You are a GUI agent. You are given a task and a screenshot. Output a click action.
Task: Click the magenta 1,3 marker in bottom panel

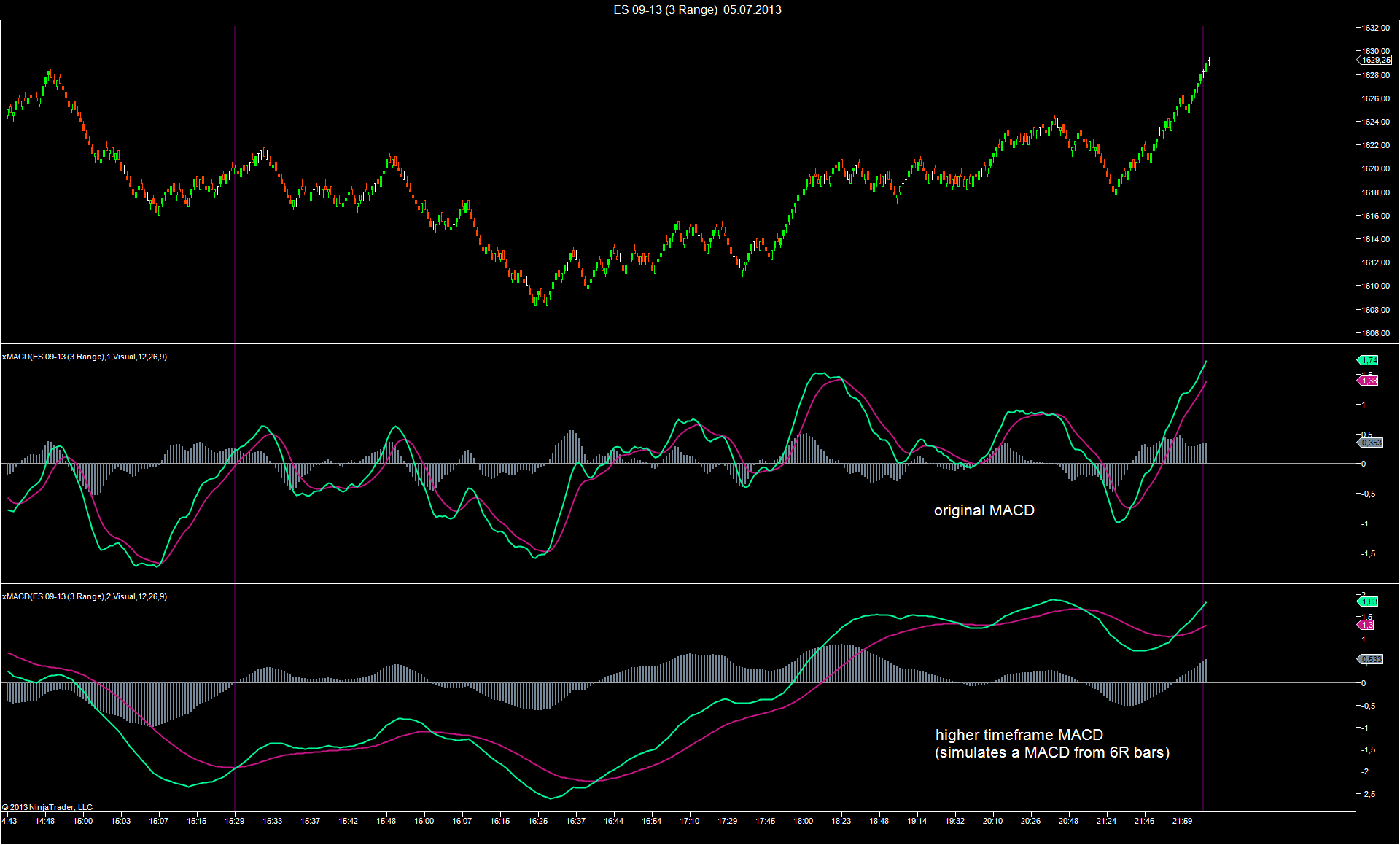point(1366,626)
